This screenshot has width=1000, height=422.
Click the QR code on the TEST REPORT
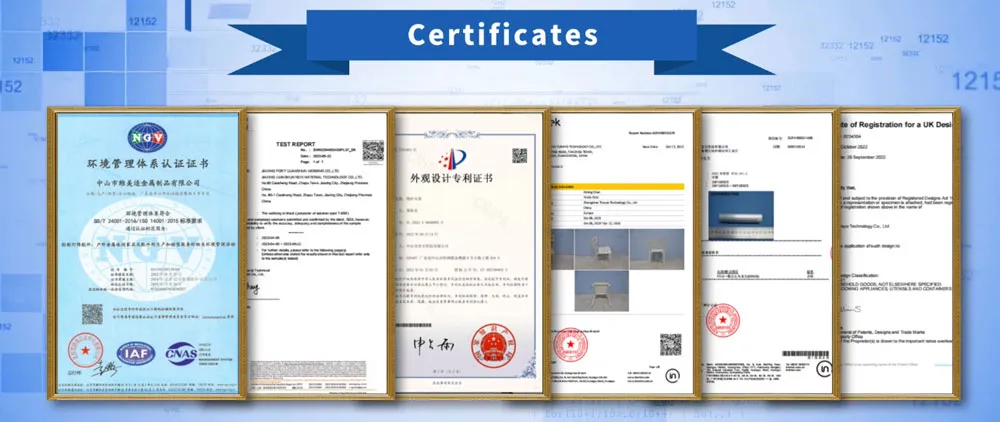[x=372, y=151]
